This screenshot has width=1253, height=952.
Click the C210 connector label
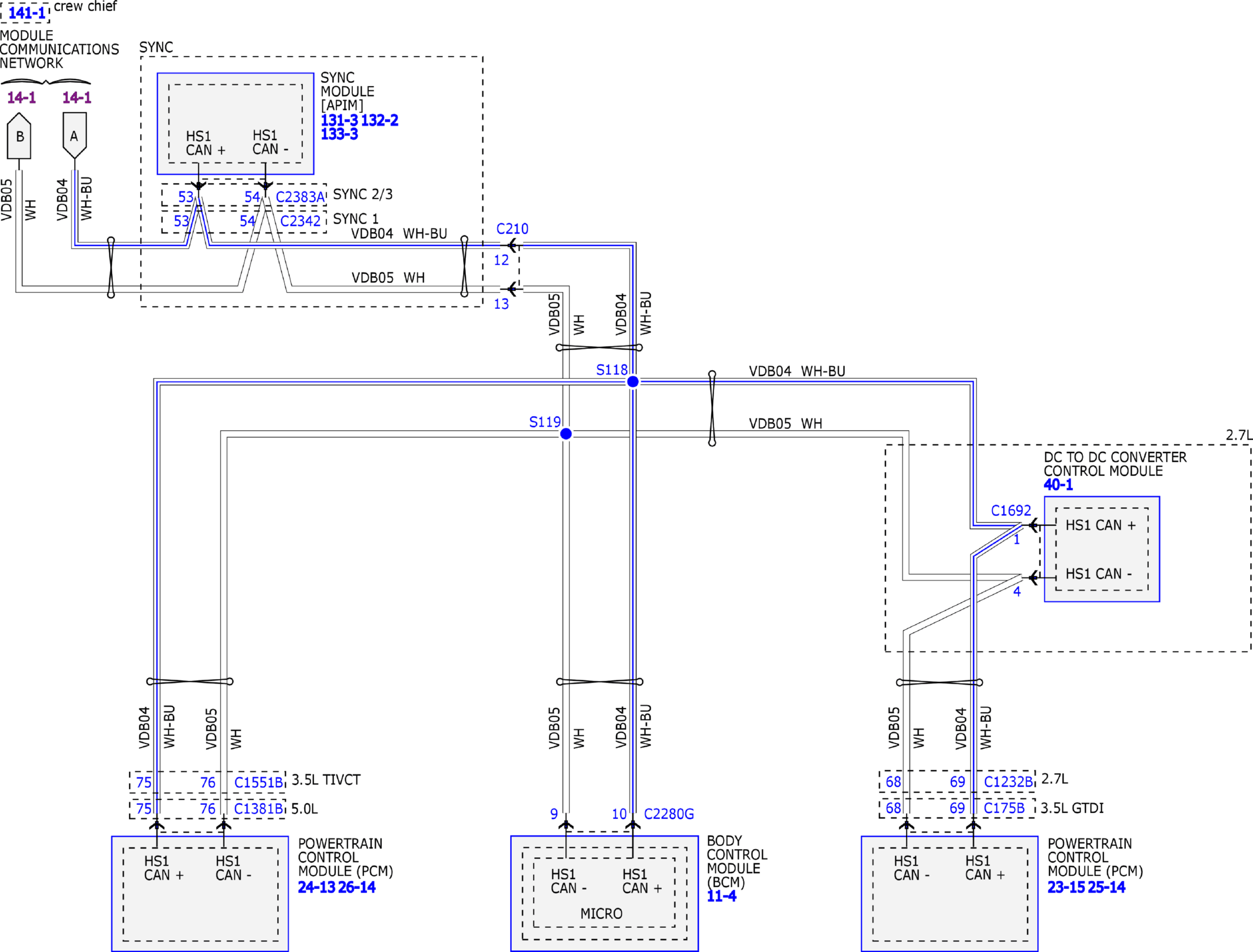click(x=512, y=229)
